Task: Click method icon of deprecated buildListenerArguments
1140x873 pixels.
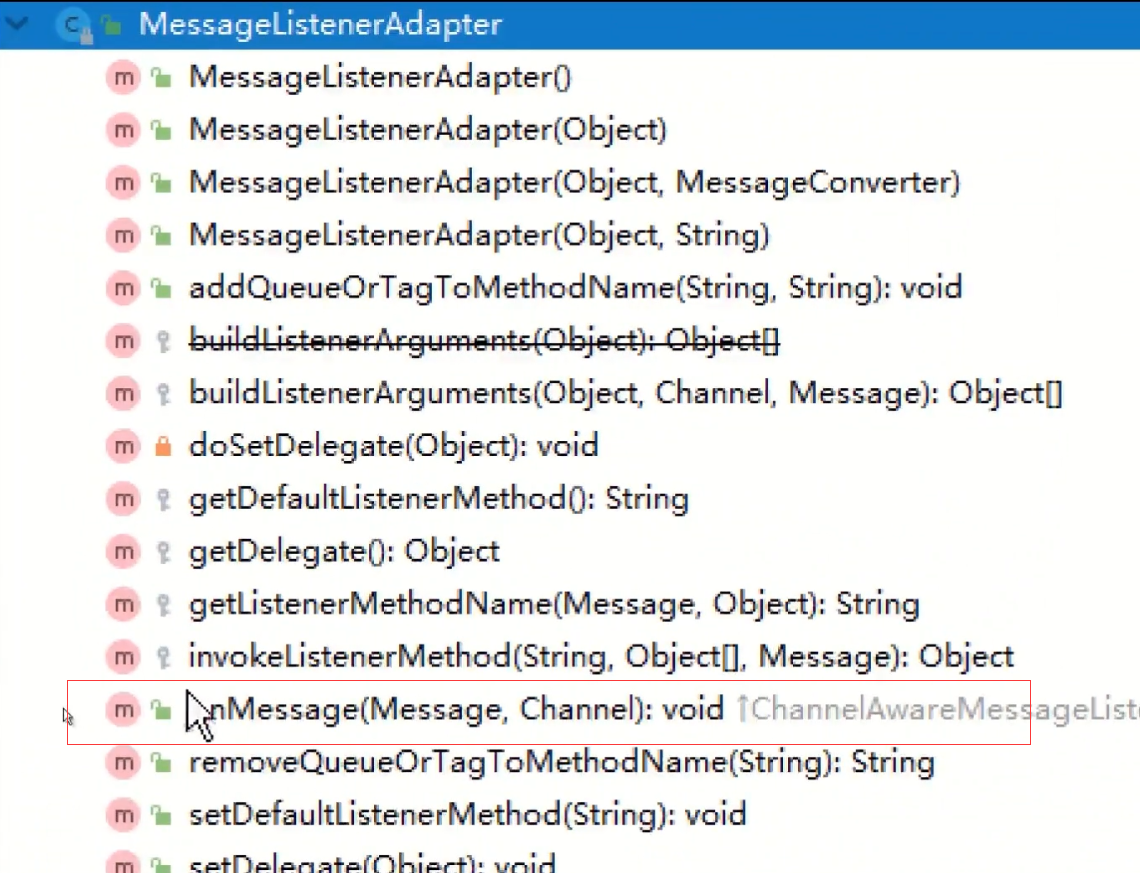Action: pyautogui.click(x=121, y=341)
